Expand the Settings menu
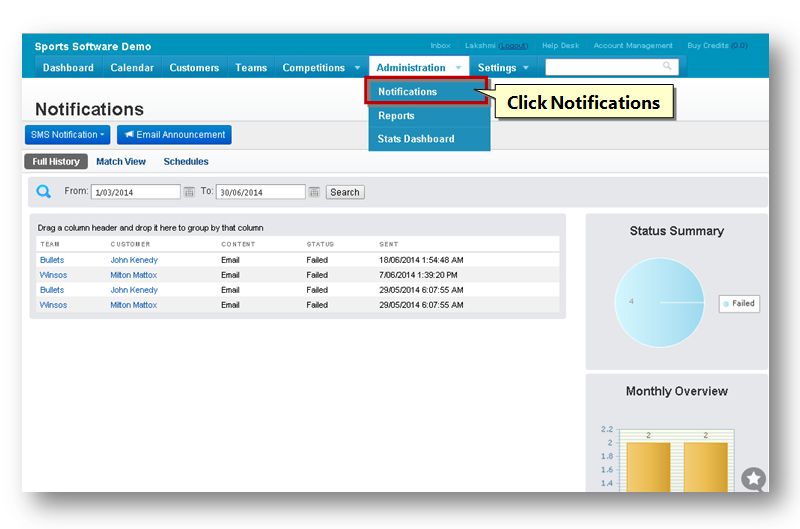The height and width of the screenshot is (529, 800). point(503,67)
